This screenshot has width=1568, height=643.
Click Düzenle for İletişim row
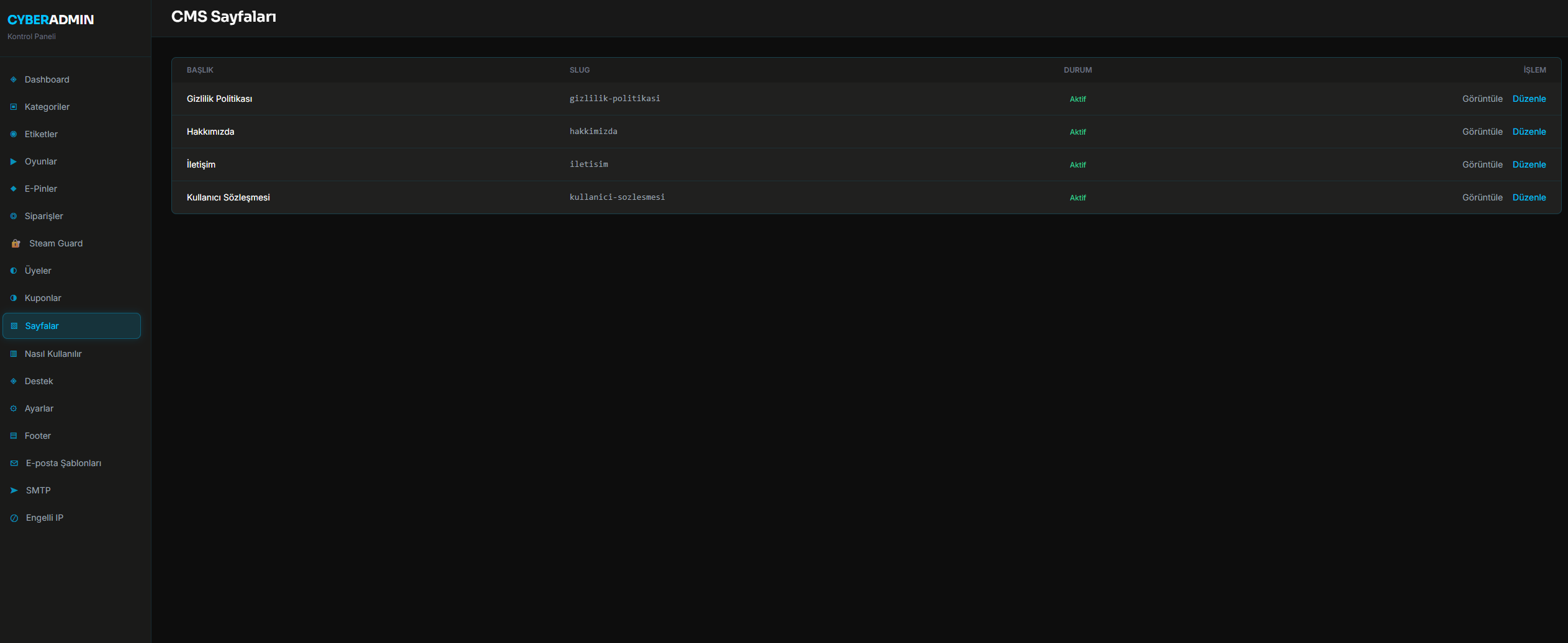coord(1529,164)
